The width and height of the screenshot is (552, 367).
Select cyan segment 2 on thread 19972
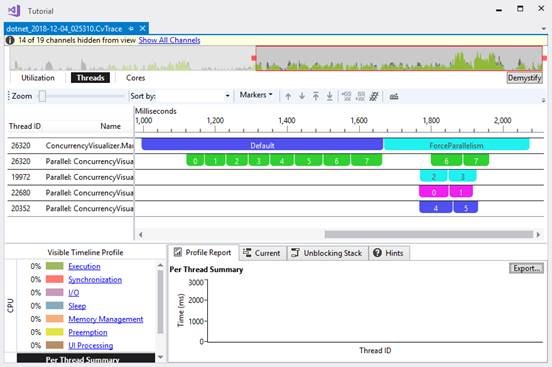tap(434, 176)
